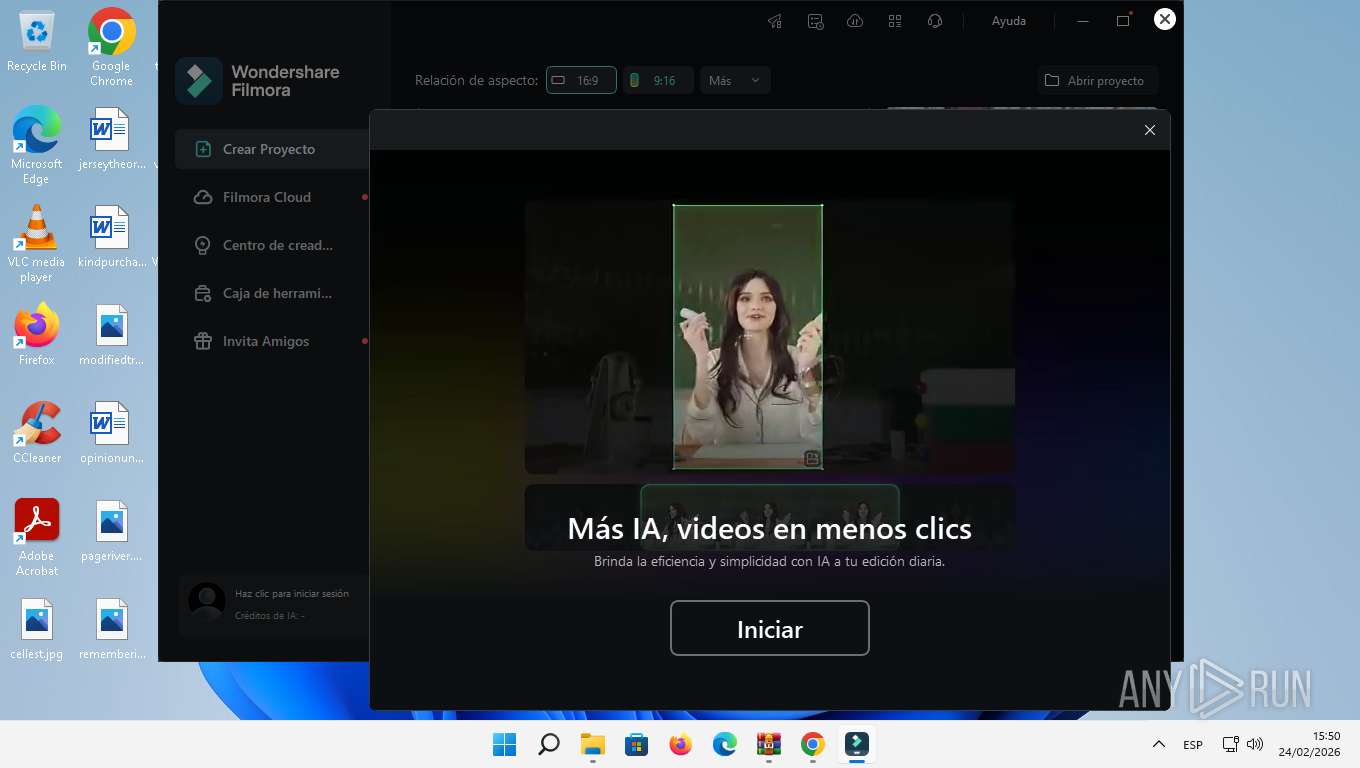Open the Microsoft Edge desktop shortcut

[x=37, y=146]
